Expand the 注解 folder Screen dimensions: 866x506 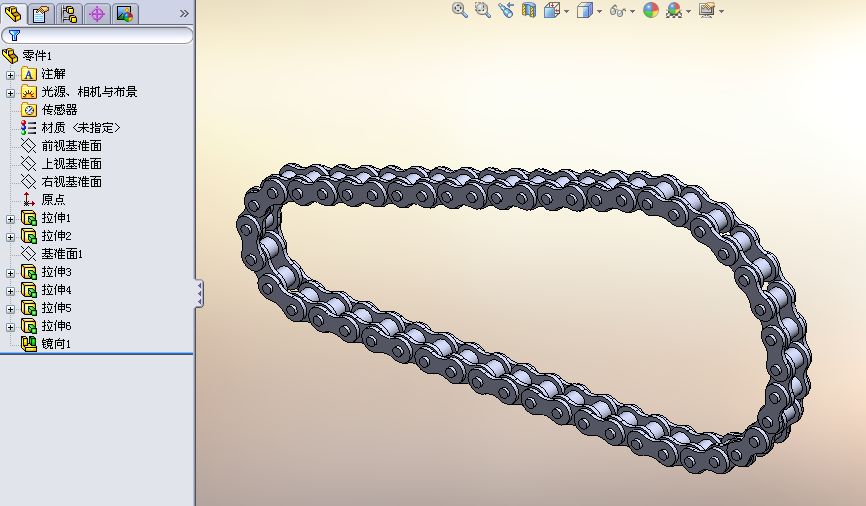tap(10, 75)
